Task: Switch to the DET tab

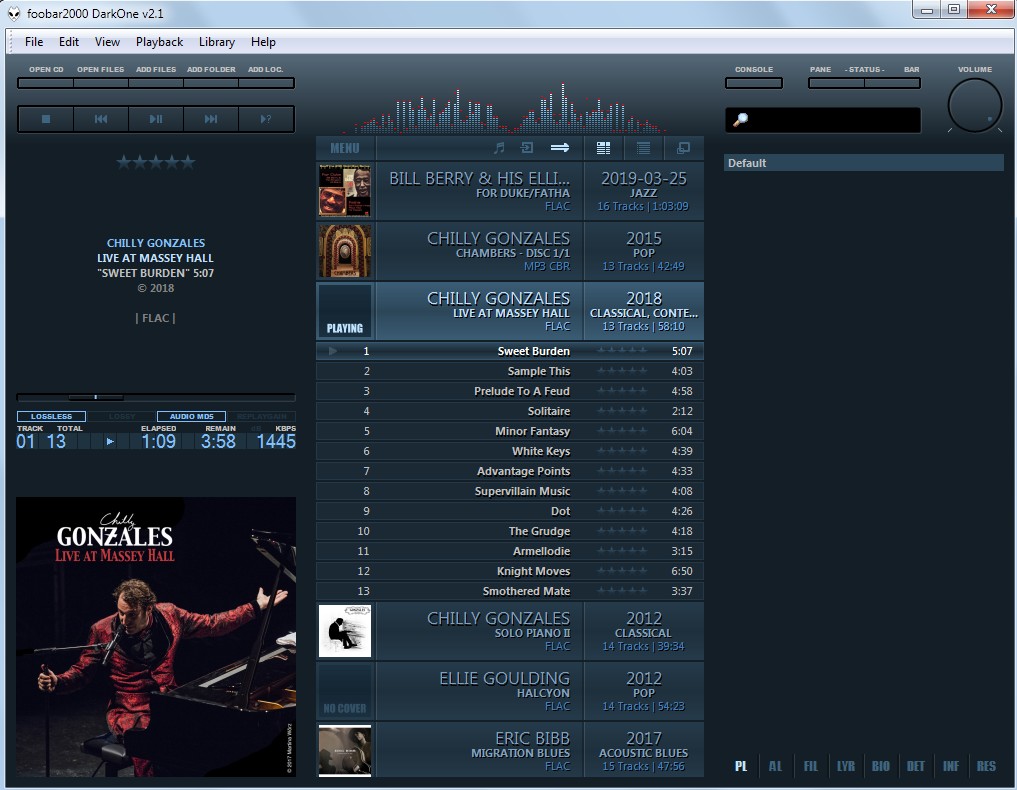Action: click(916, 766)
